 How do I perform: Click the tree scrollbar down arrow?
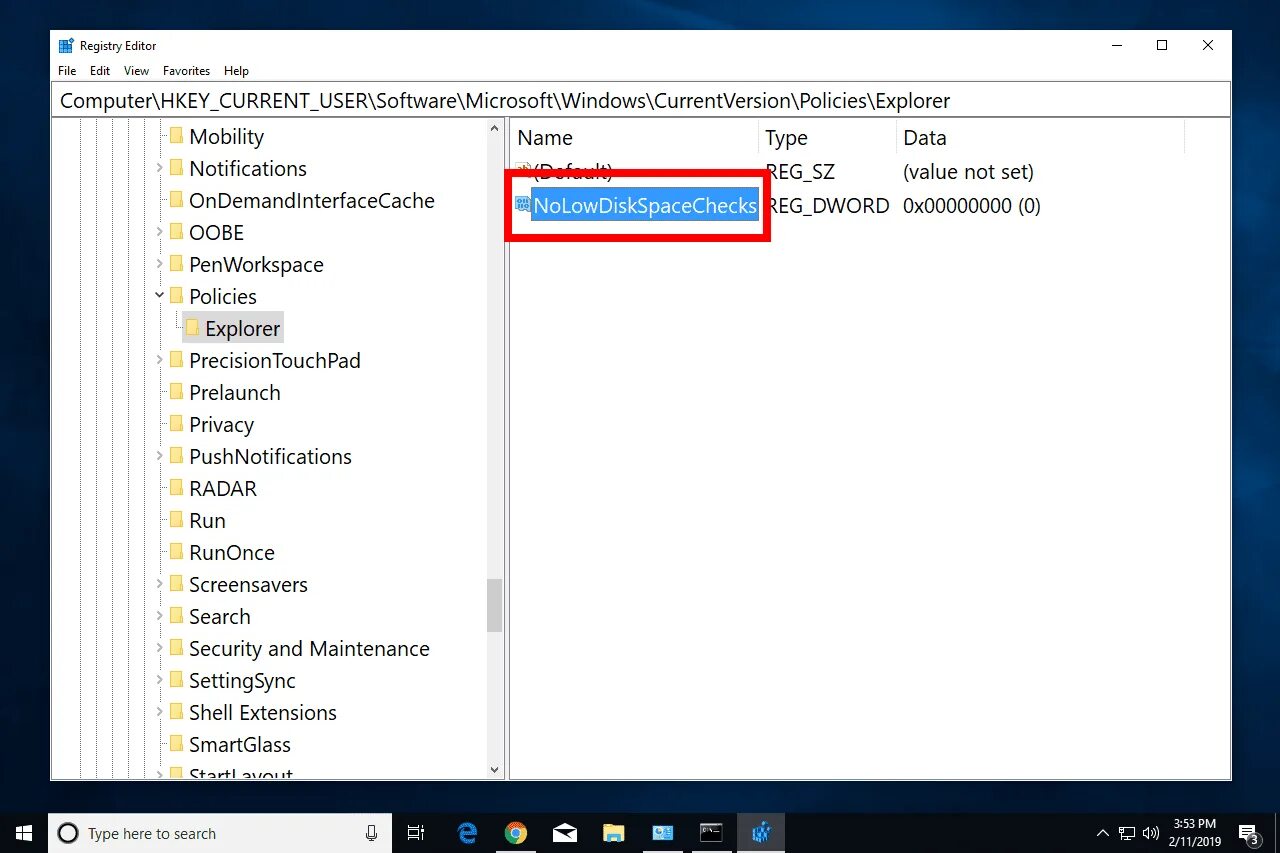[495, 770]
